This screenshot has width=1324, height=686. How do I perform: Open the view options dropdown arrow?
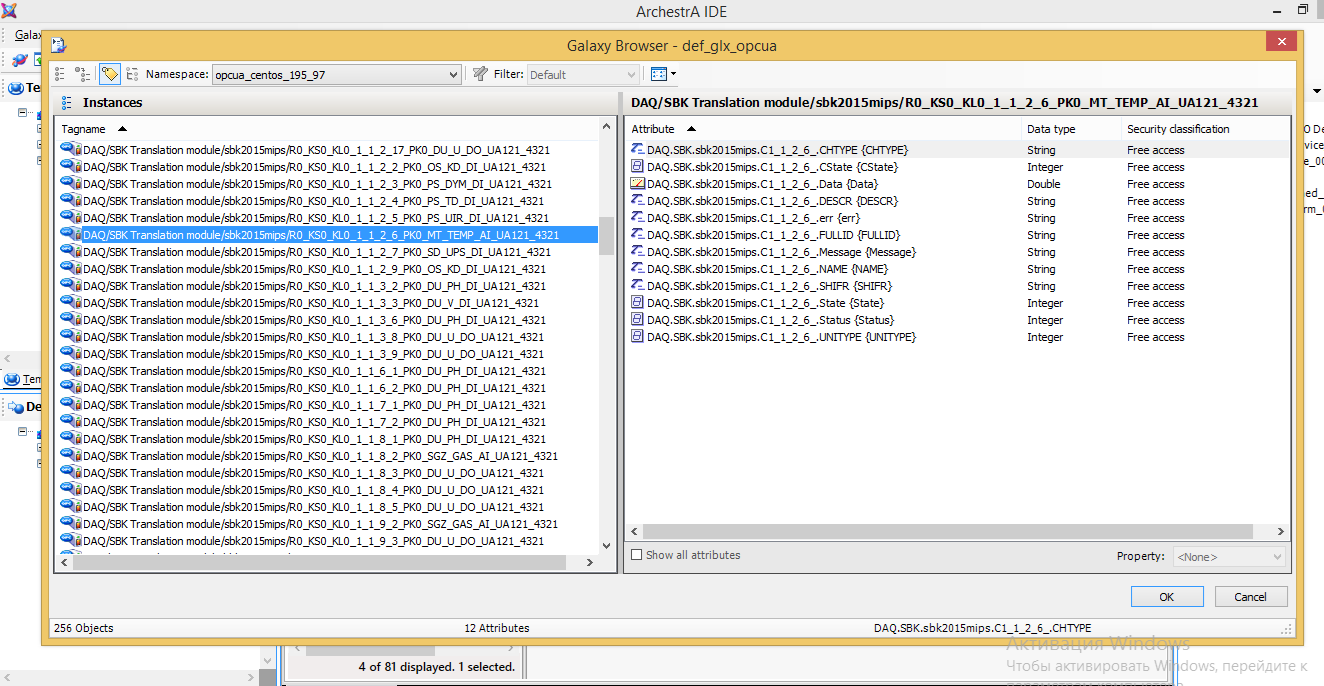point(674,74)
